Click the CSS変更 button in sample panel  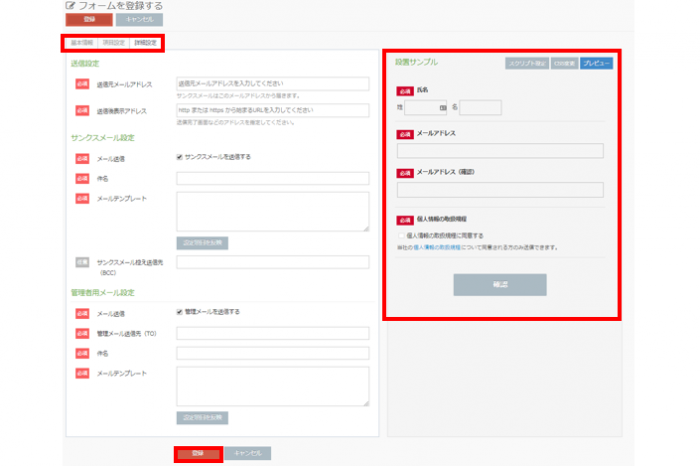coord(563,63)
